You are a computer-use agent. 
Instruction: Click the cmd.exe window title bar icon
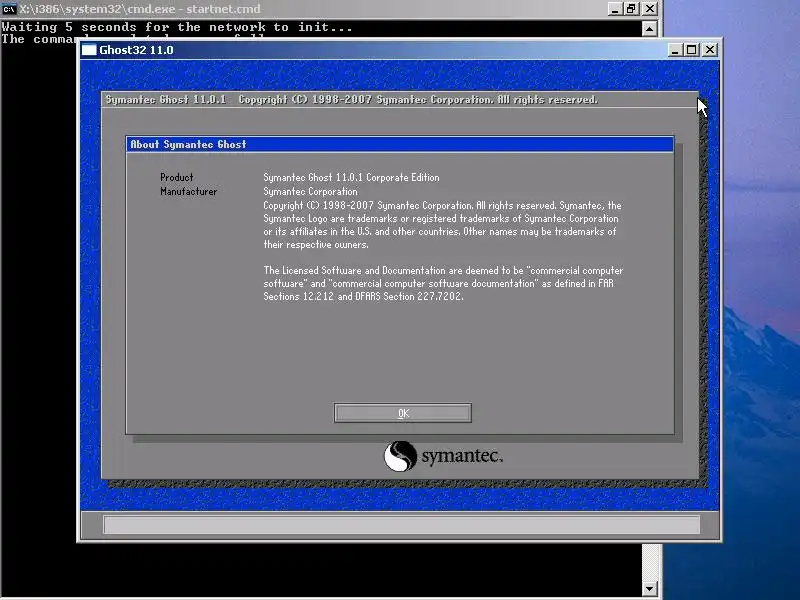[x=9, y=9]
